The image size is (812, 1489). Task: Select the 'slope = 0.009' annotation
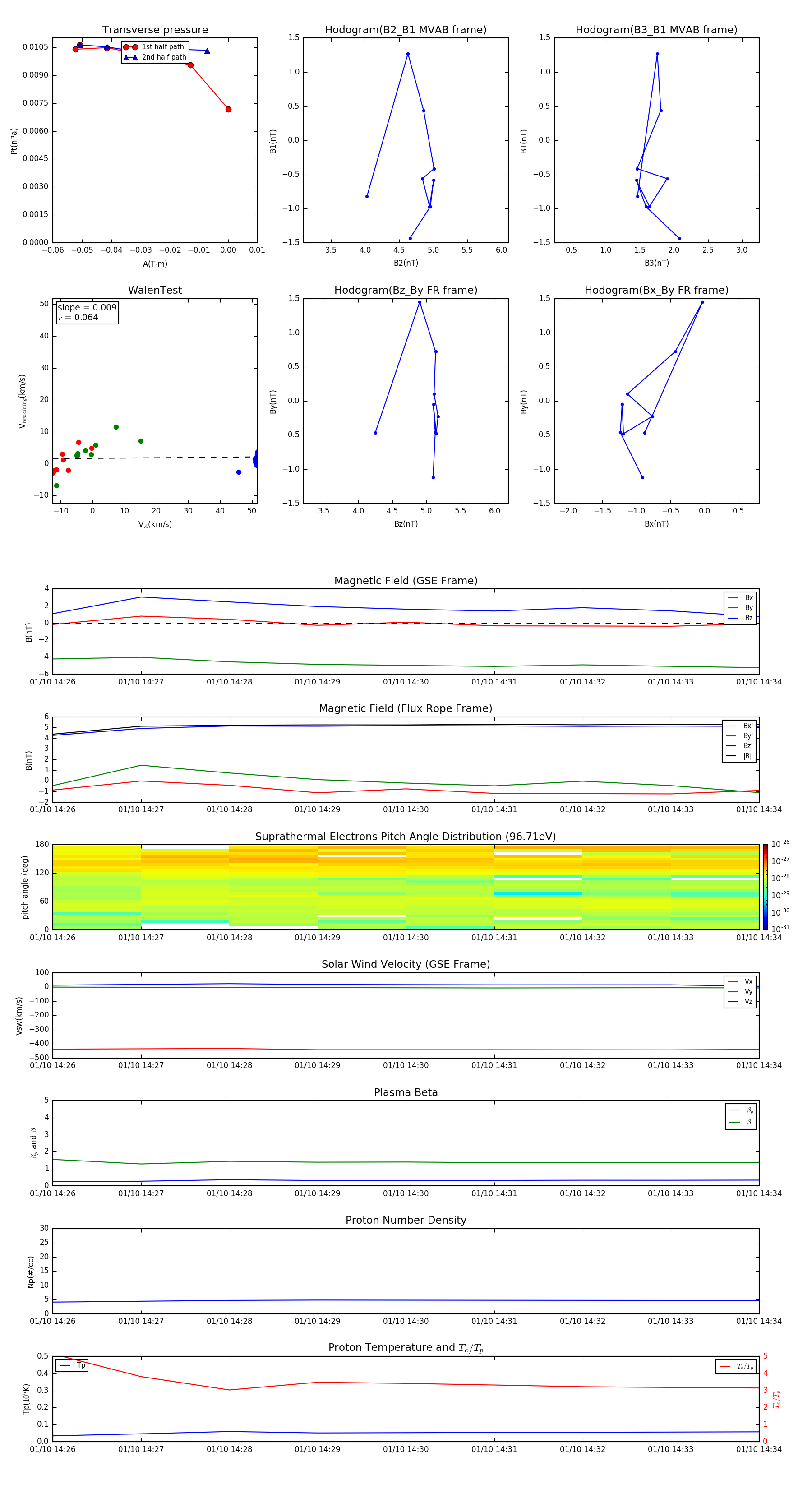87,308
